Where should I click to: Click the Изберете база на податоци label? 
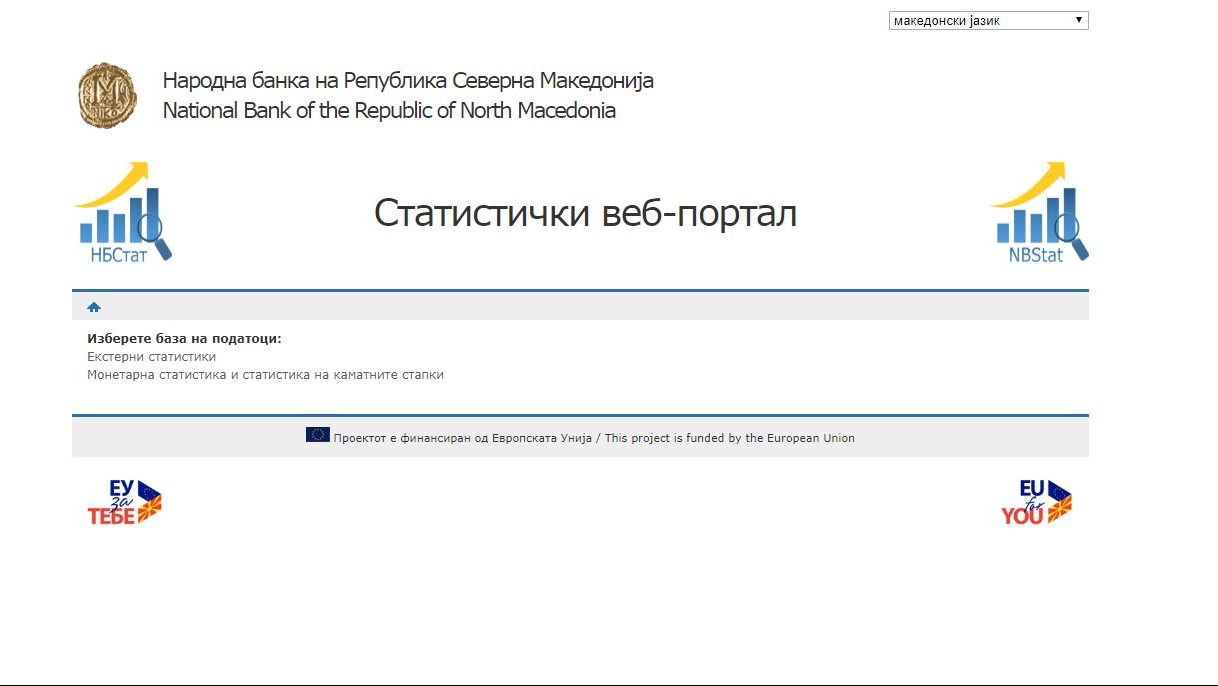pyautogui.click(x=184, y=339)
